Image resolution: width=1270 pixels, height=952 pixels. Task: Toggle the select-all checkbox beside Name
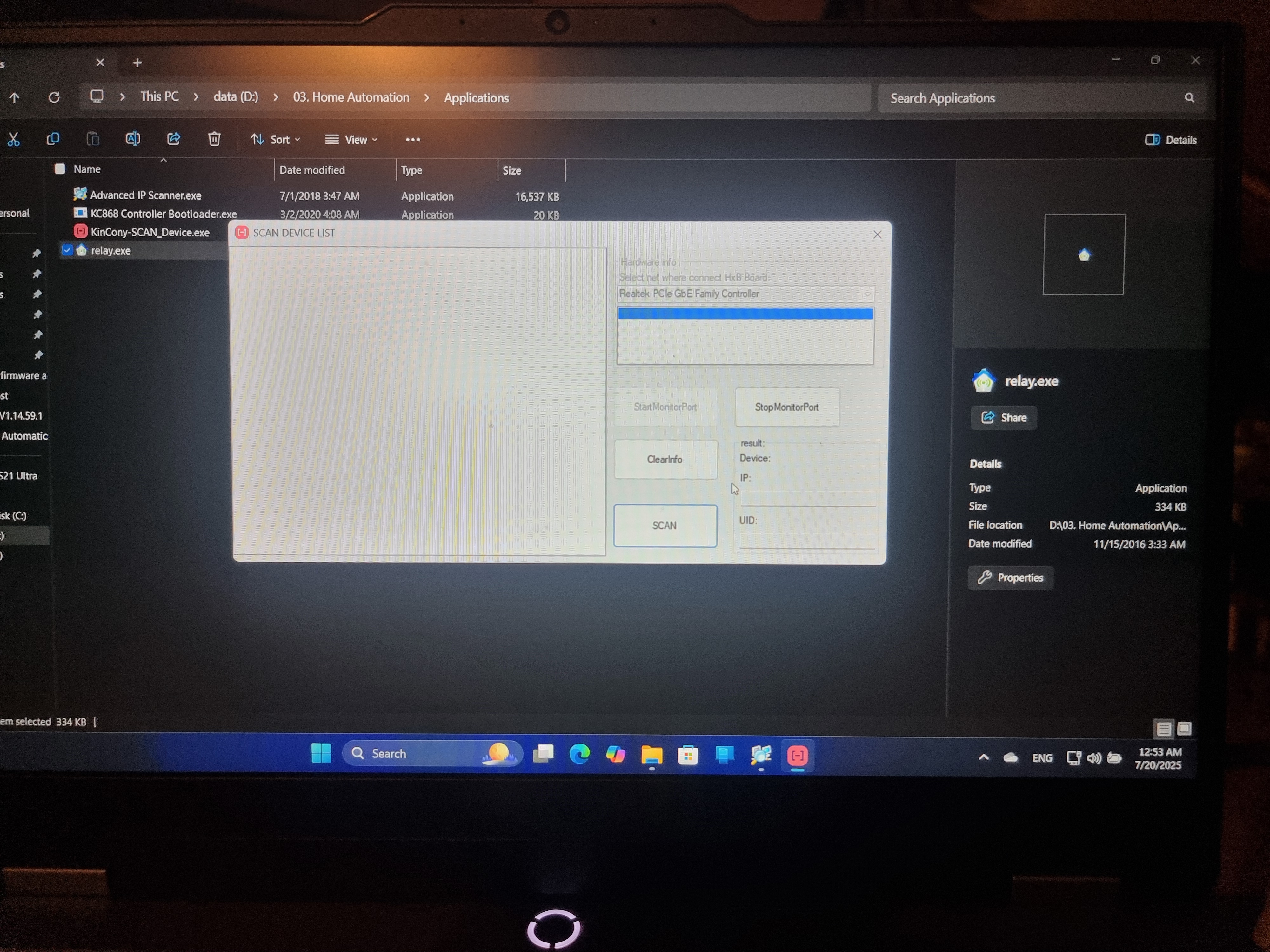coord(60,169)
